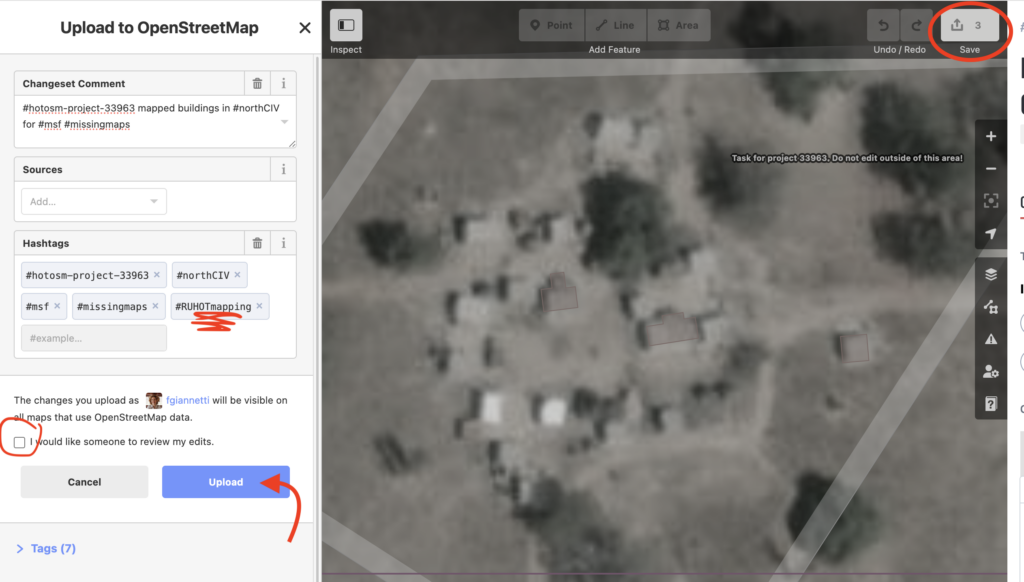Click the zoom out minus icon
This screenshot has width=1024, height=582.
(x=990, y=169)
